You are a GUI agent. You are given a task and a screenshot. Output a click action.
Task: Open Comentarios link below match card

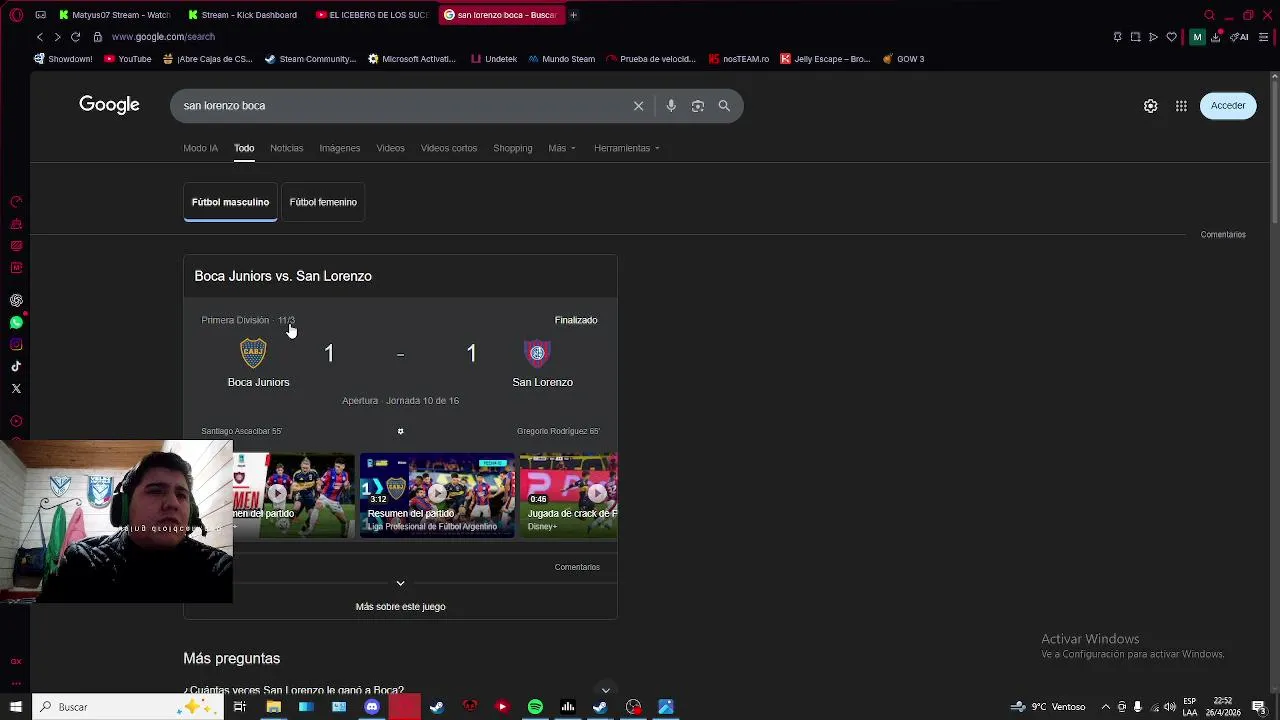coord(577,567)
